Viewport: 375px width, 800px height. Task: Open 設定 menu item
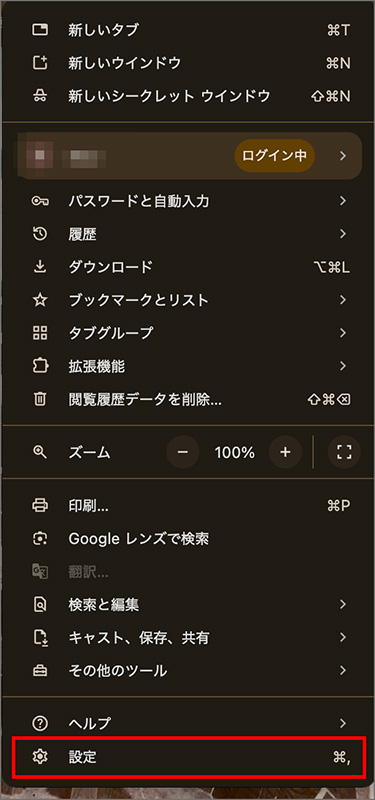pos(189,758)
